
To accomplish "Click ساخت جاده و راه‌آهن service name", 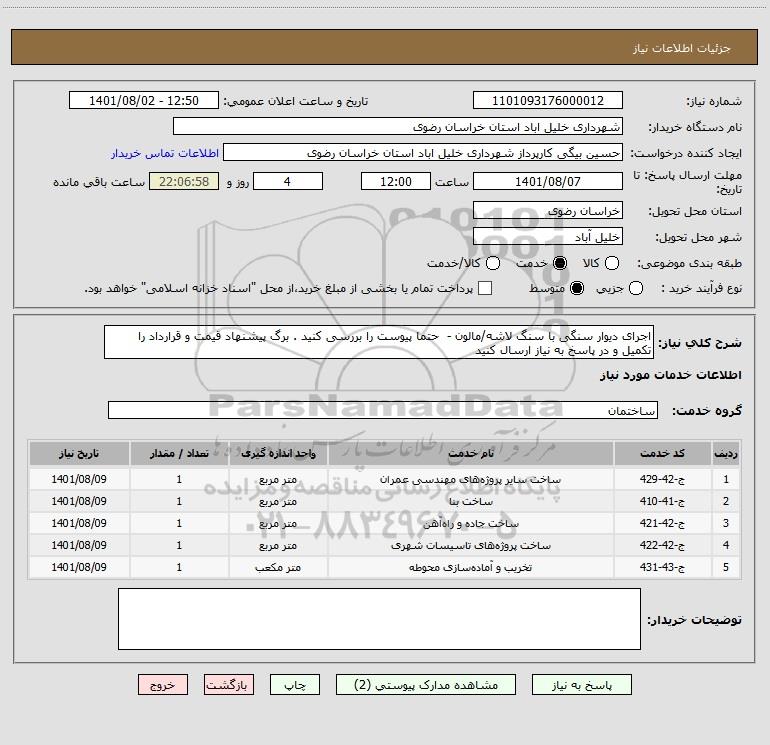I will pos(470,524).
